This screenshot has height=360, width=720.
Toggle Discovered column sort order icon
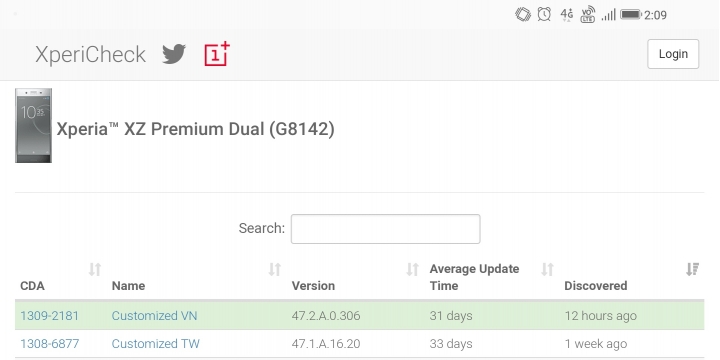[x=692, y=269]
